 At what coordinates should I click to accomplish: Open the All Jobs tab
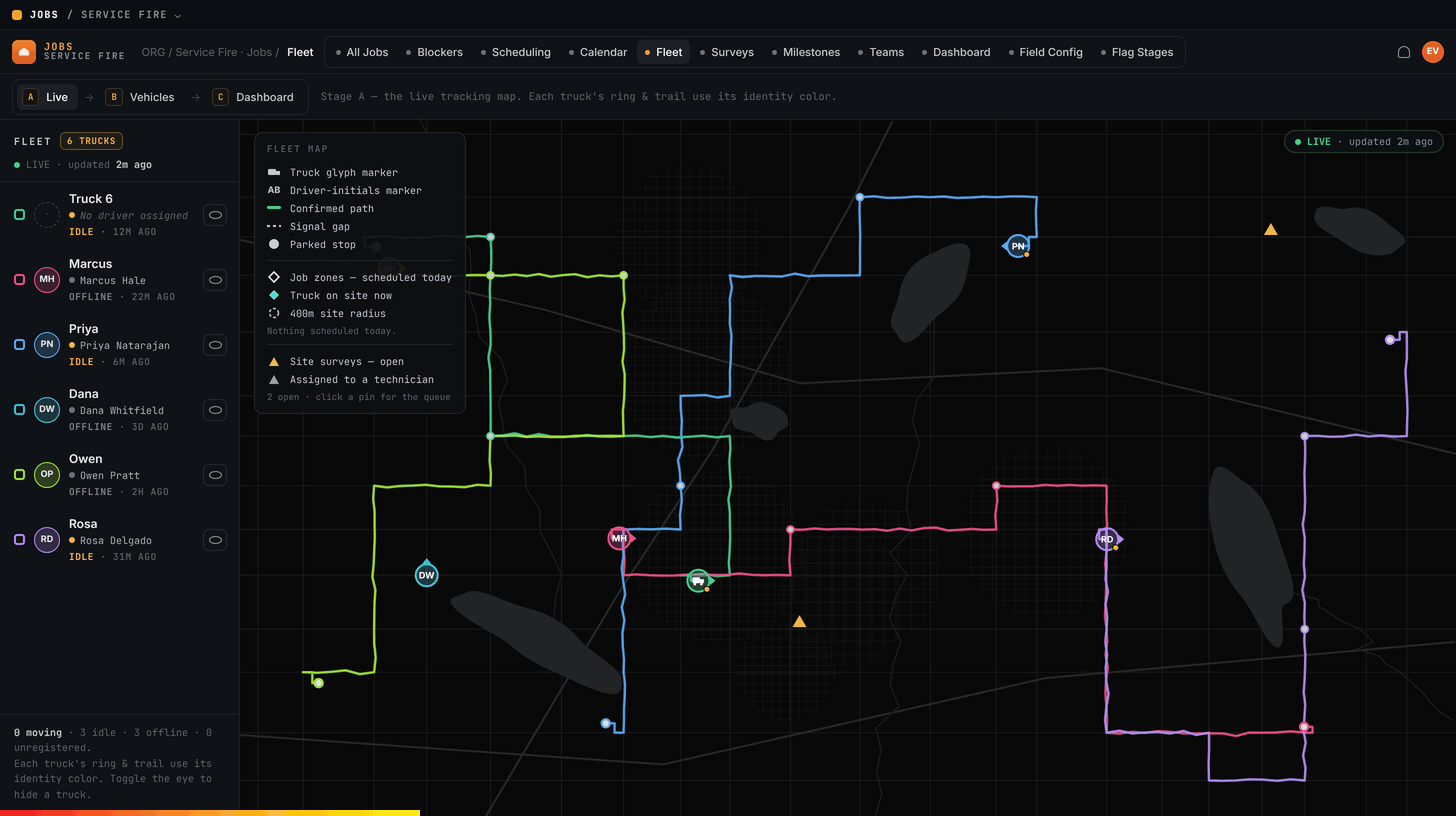click(362, 52)
